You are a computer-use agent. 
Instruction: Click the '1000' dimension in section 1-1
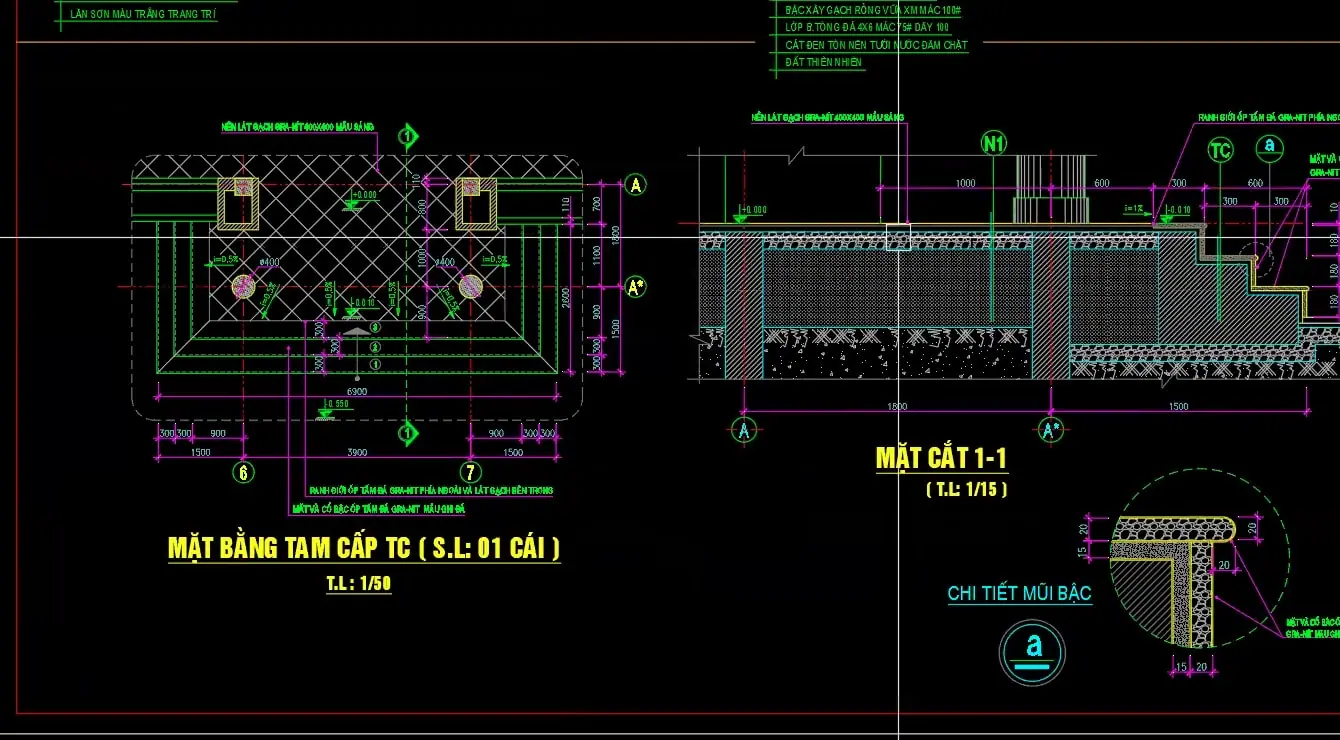click(965, 183)
